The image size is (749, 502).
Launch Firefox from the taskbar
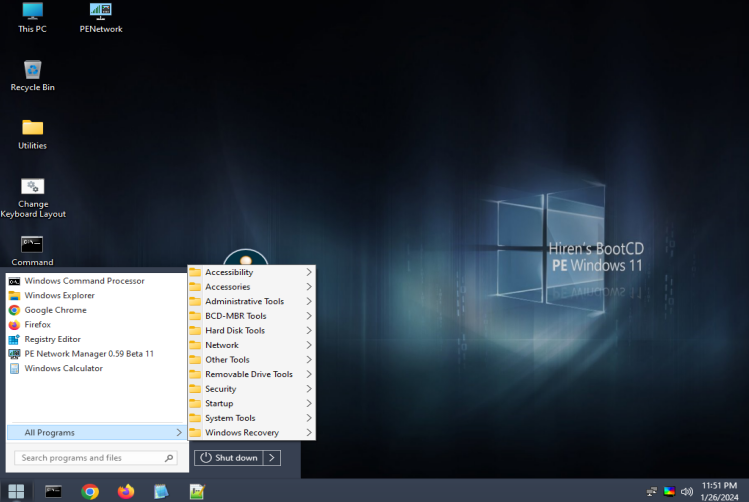click(x=126, y=491)
